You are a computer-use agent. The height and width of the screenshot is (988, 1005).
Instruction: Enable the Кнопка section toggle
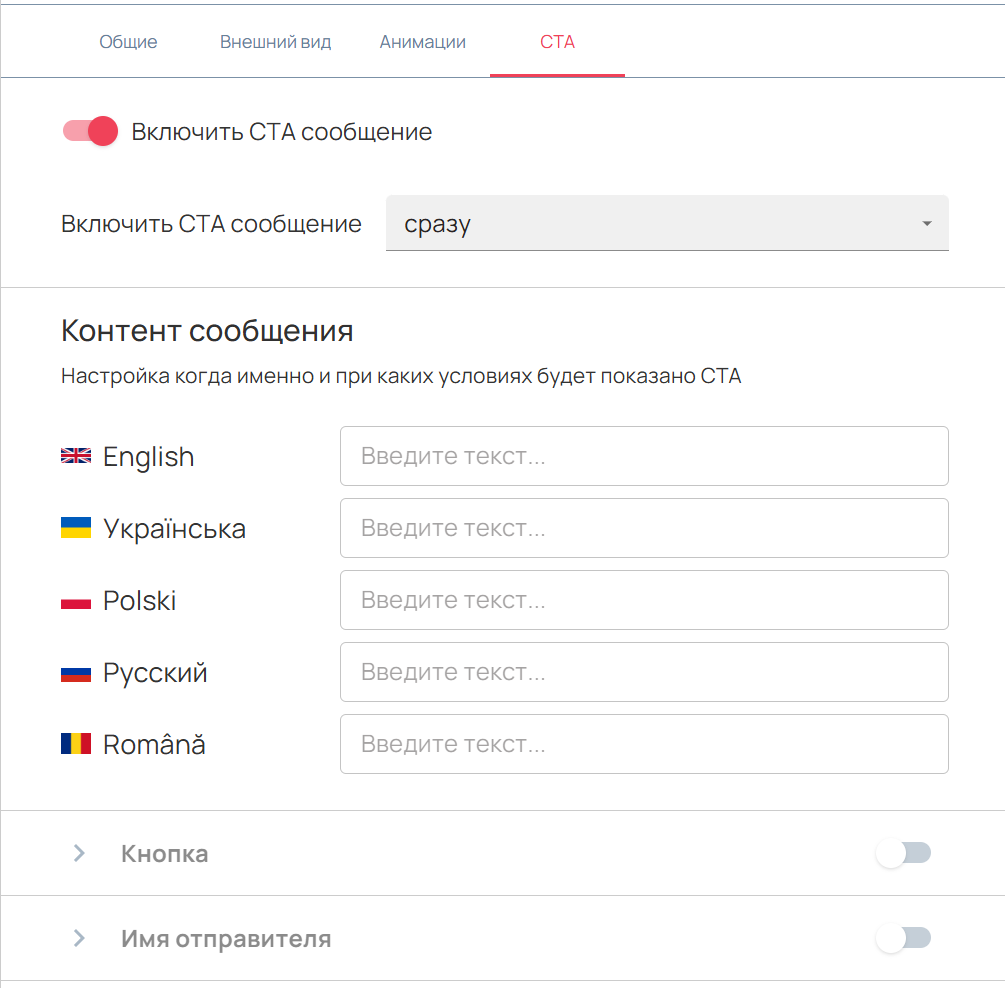903,853
